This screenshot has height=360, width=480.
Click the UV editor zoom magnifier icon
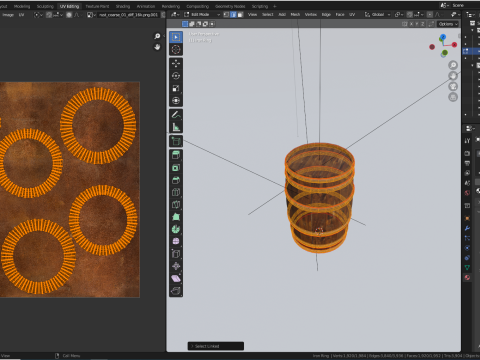pos(157,36)
